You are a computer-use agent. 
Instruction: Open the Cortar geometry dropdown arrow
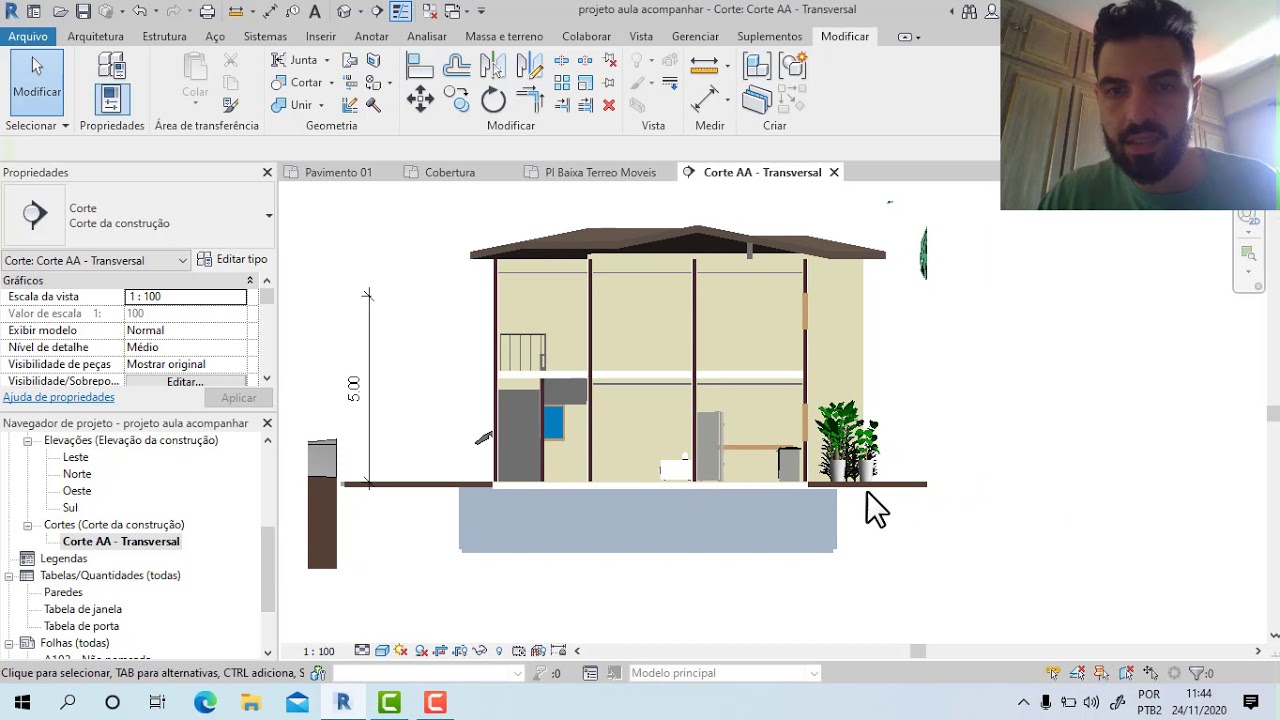tap(331, 83)
